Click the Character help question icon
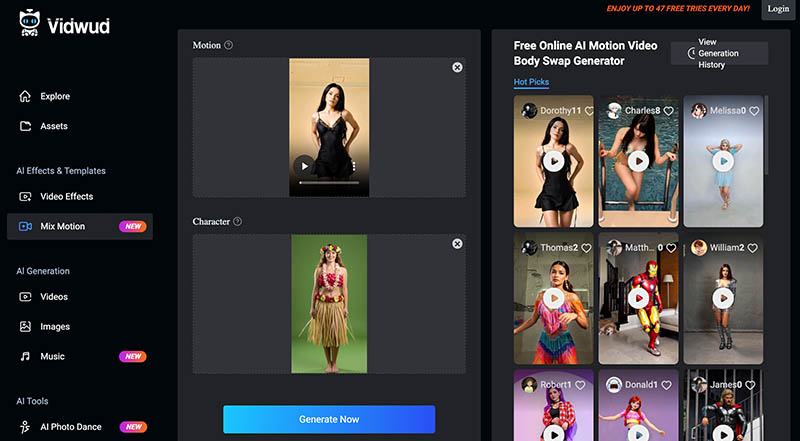The height and width of the screenshot is (441, 800). coord(237,221)
